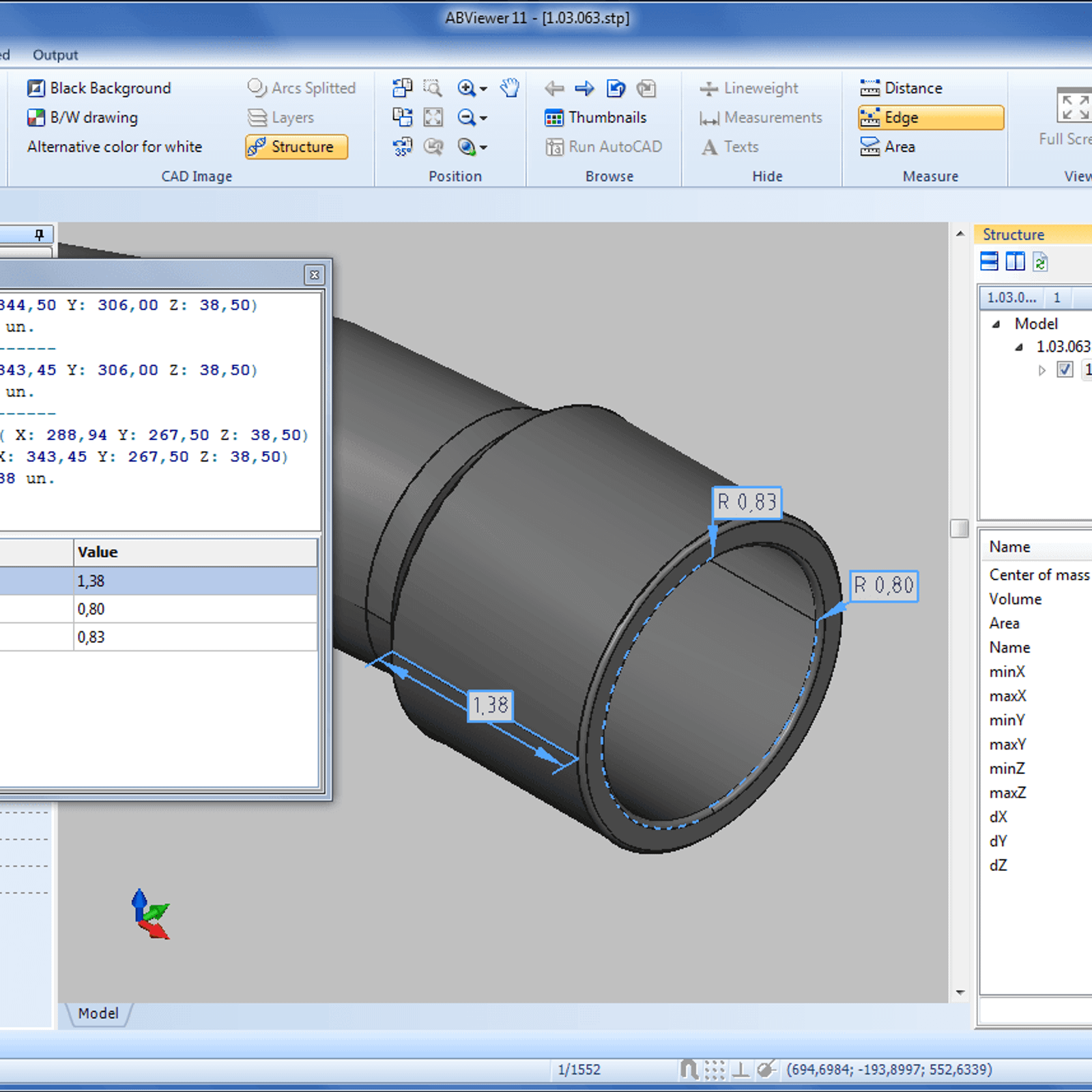
Task: Click vertical split layout icon in Structure
Action: pos(1015,261)
